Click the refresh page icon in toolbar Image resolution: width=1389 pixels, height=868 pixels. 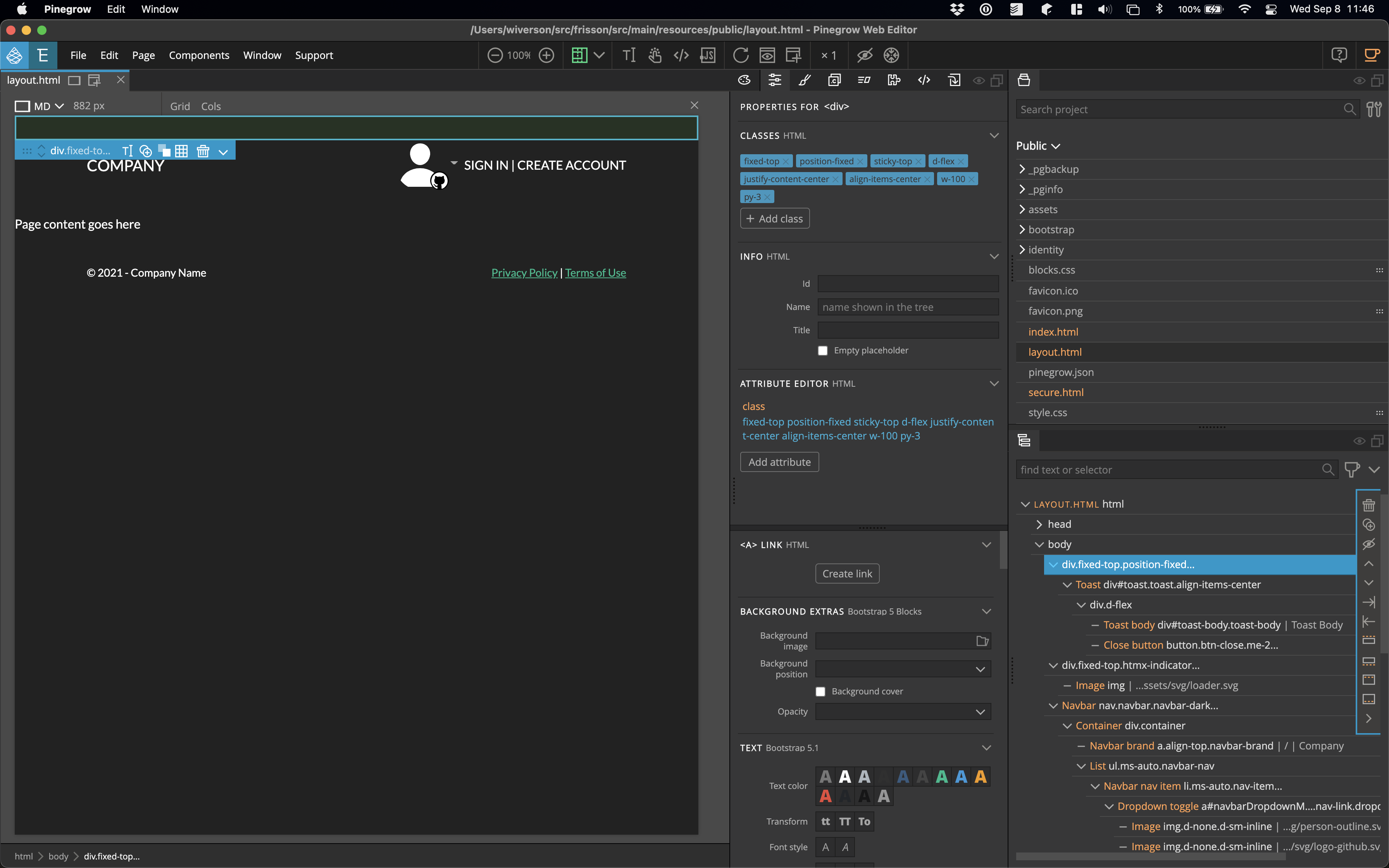point(740,55)
